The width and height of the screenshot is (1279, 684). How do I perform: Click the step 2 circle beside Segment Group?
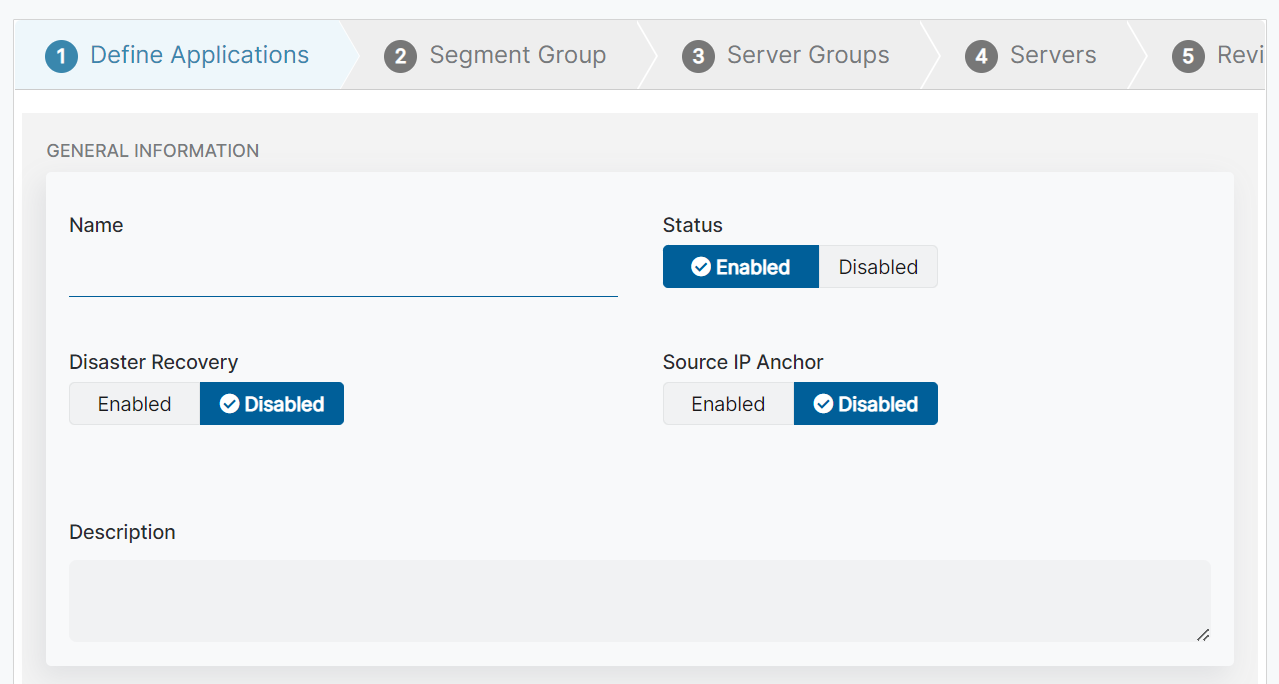pos(399,56)
